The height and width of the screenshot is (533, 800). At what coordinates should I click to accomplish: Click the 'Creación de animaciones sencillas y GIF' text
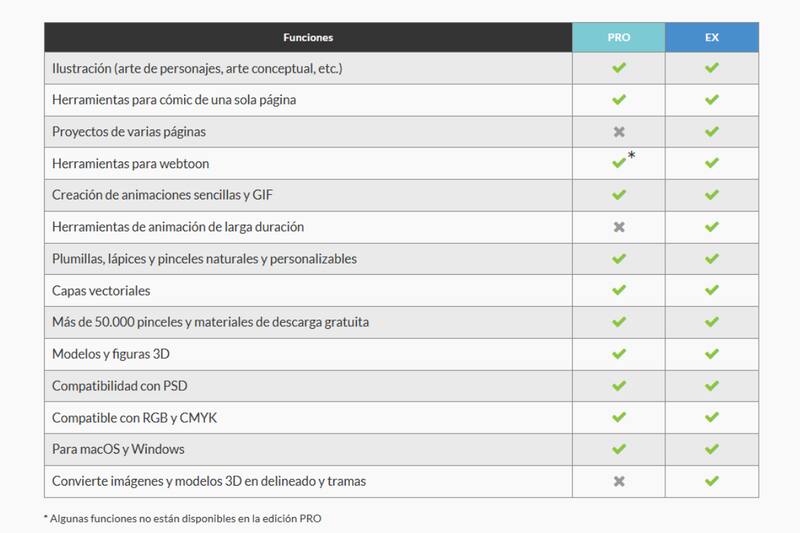[x=162, y=195]
